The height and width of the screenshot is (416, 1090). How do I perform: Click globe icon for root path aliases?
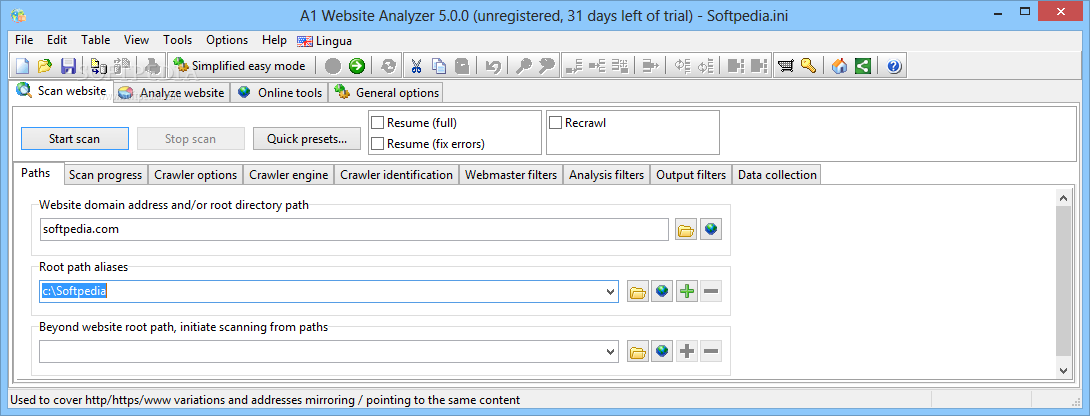click(x=662, y=291)
